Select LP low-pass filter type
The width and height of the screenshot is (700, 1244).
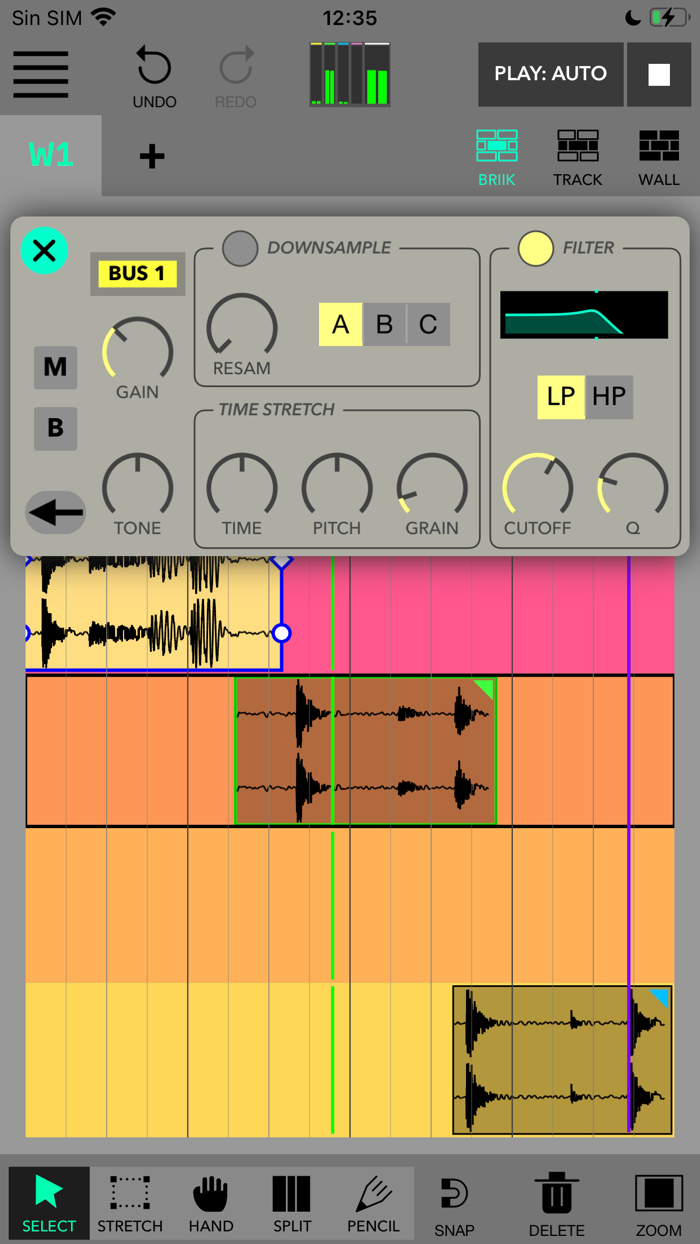click(561, 397)
